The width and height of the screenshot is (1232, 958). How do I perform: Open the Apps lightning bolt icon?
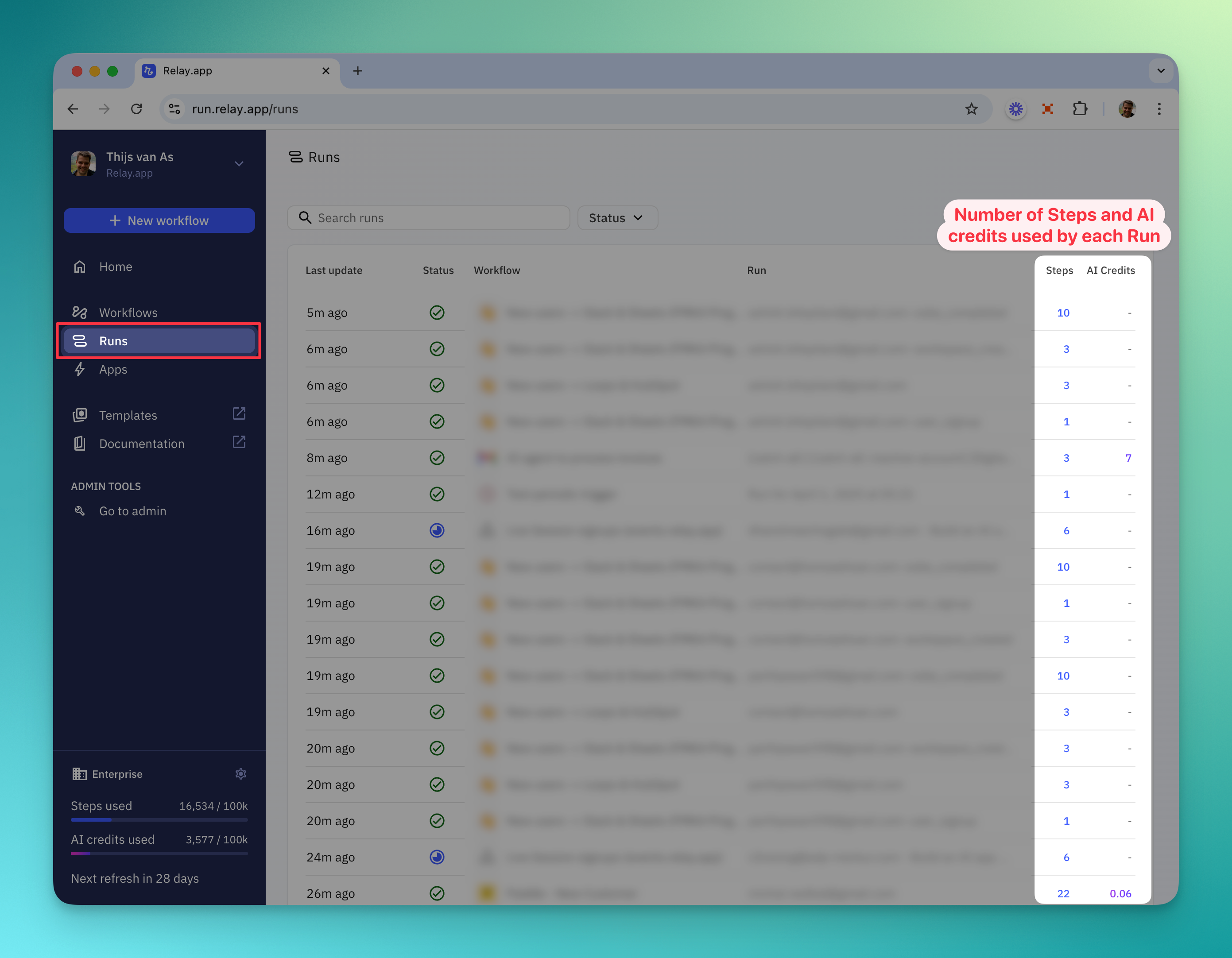tap(80, 369)
